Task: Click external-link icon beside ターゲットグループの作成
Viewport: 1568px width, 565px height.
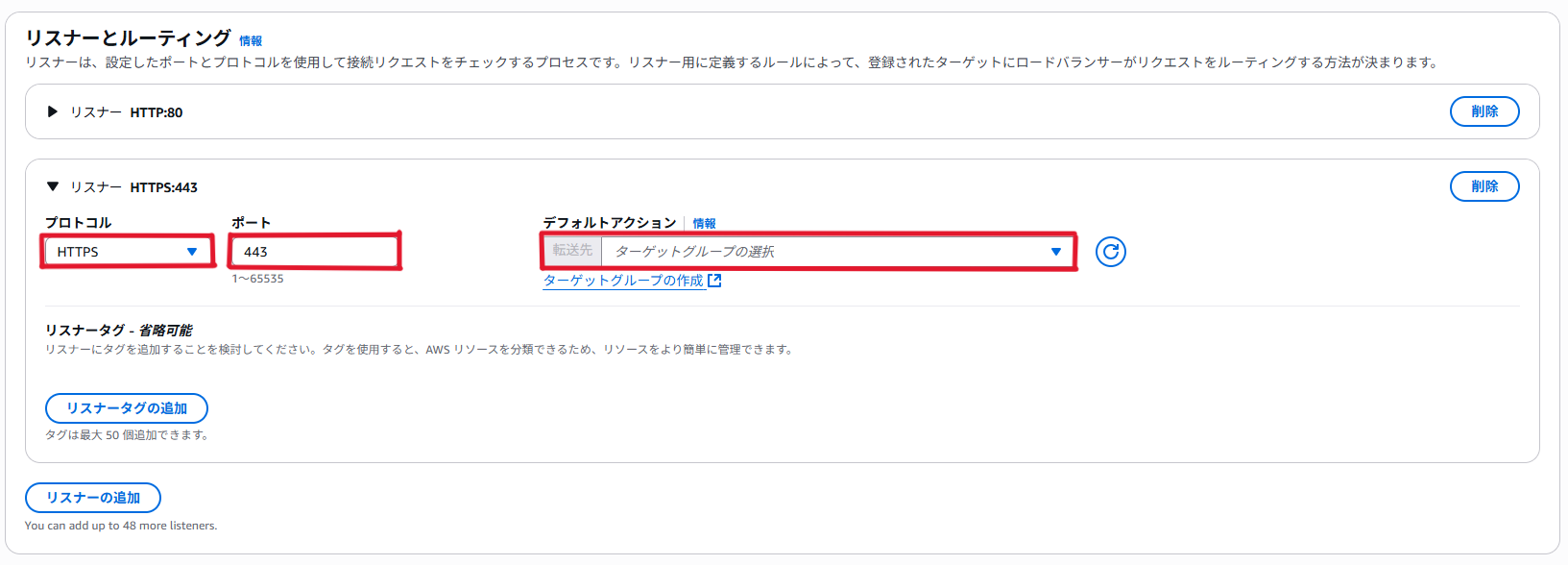Action: click(714, 281)
